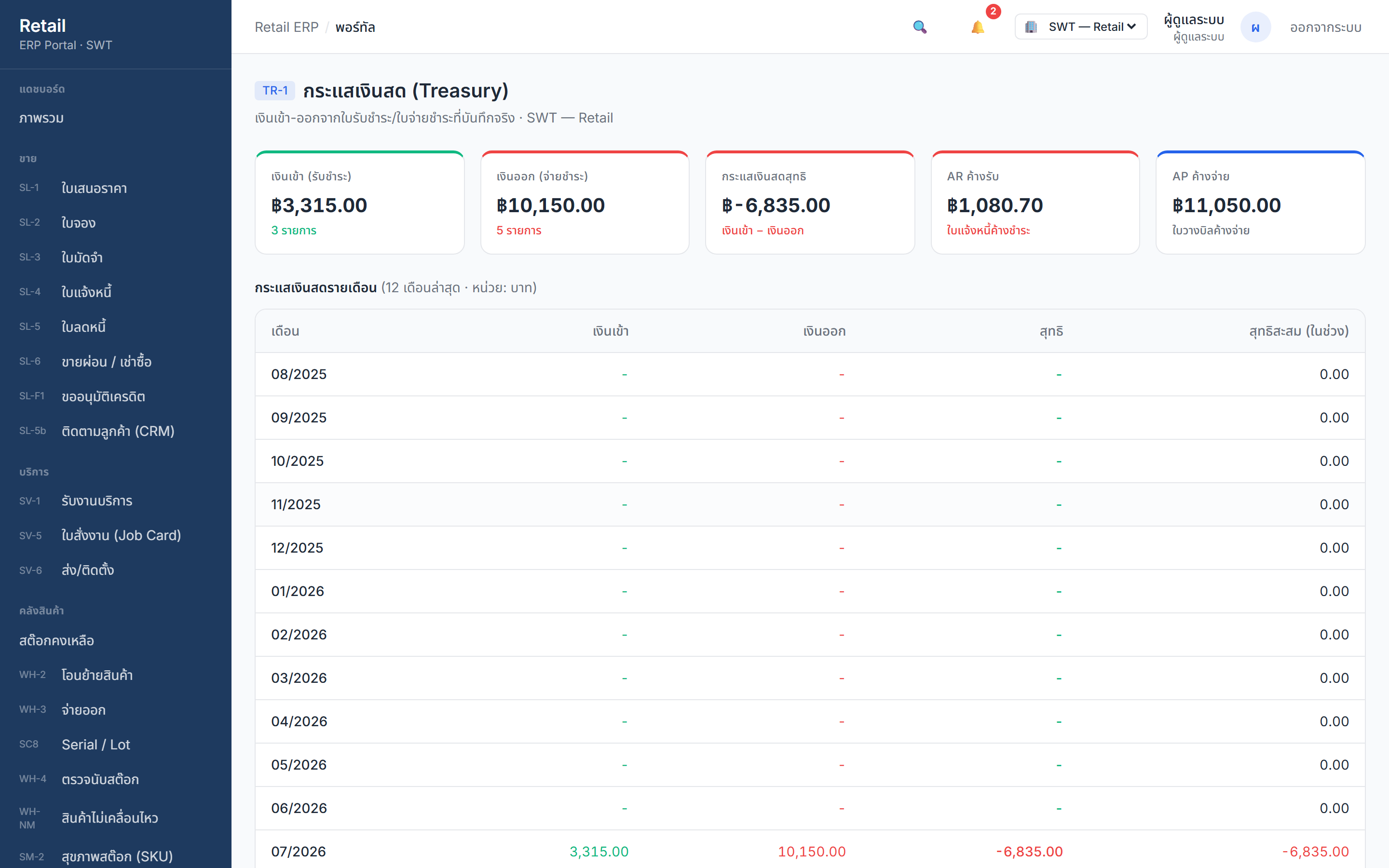This screenshot has height=868, width=1389.
Task: Open the notifications bell
Action: tap(978, 27)
